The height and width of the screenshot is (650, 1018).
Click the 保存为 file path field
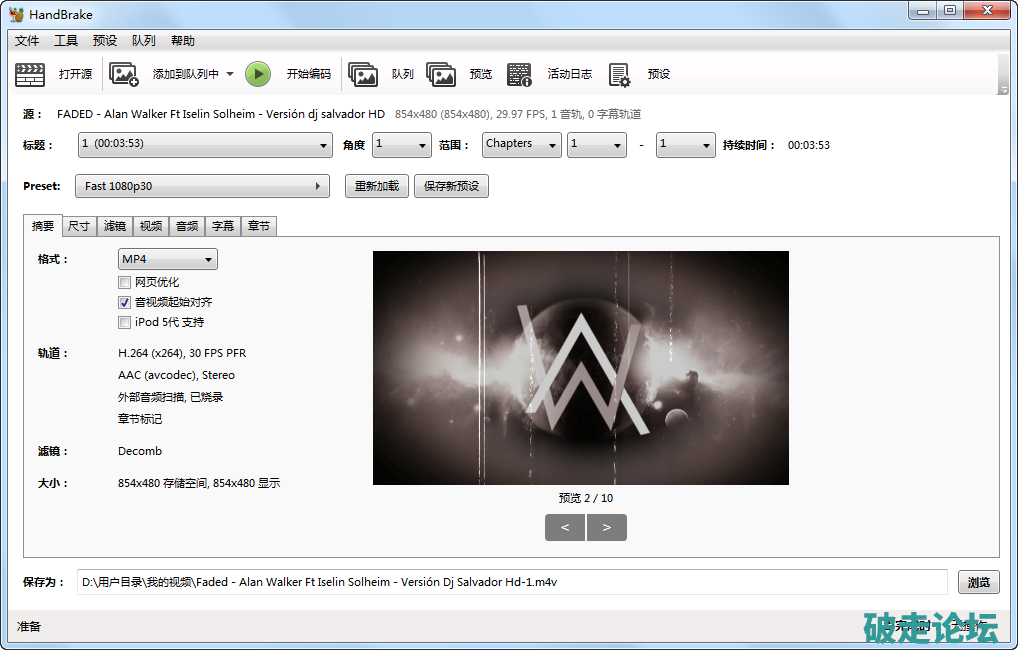point(511,582)
